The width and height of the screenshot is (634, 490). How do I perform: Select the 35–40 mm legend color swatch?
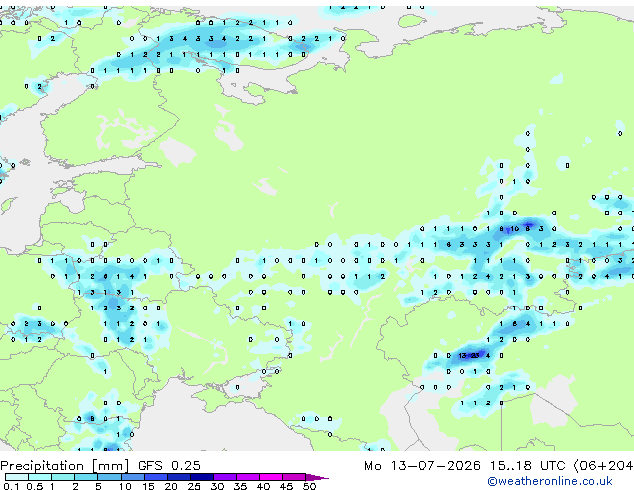(248, 477)
